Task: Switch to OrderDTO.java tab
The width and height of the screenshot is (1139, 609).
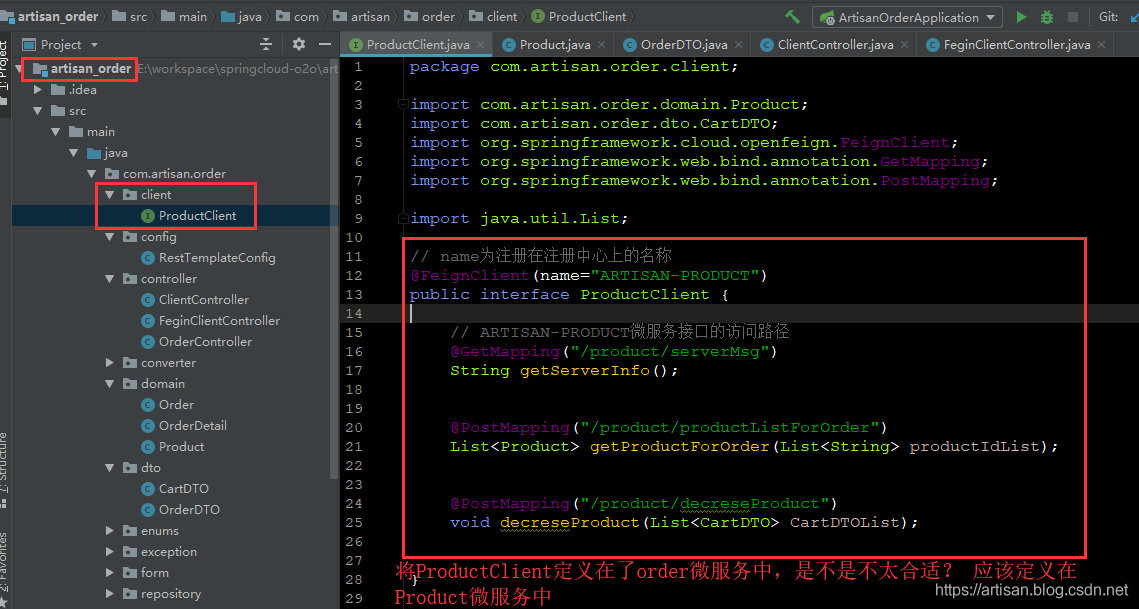Action: coord(683,45)
